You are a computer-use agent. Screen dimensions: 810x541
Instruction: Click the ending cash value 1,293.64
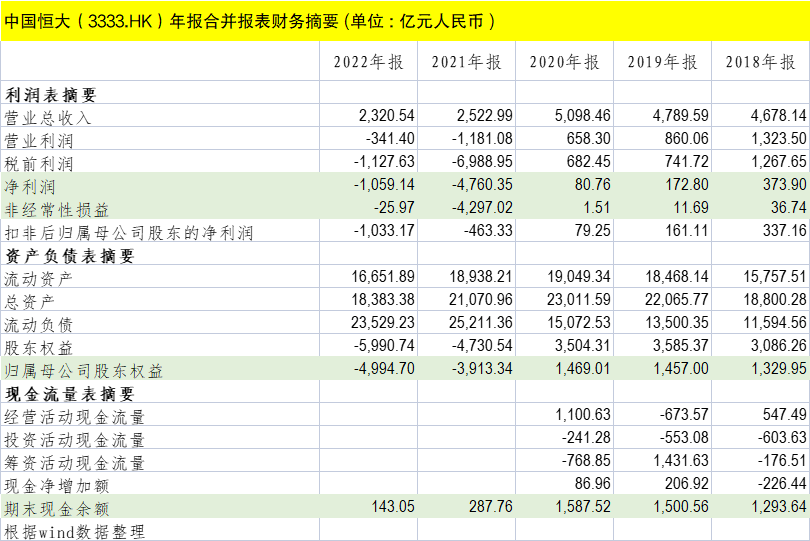778,506
